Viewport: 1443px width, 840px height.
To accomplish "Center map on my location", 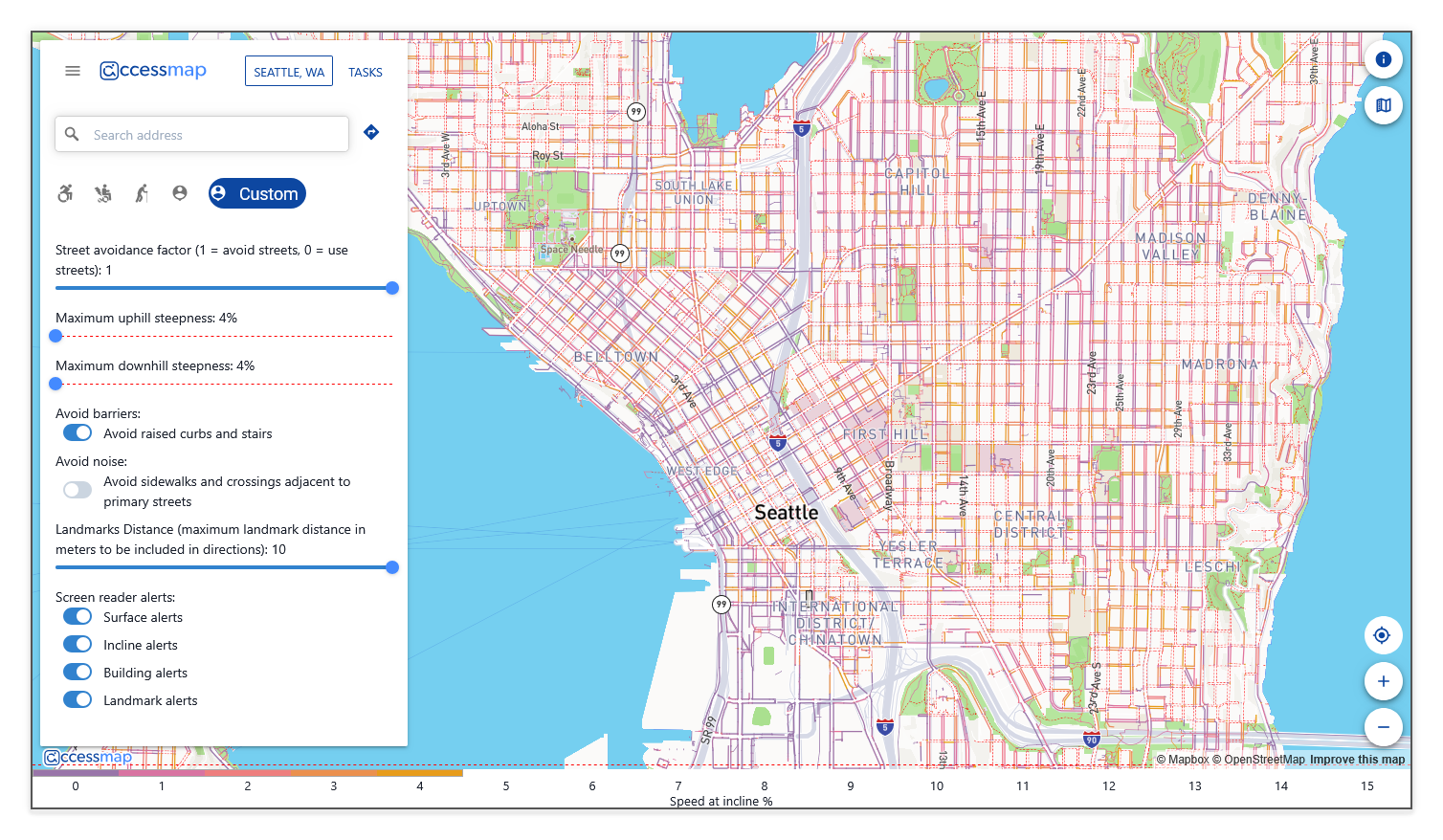I will 1383,635.
